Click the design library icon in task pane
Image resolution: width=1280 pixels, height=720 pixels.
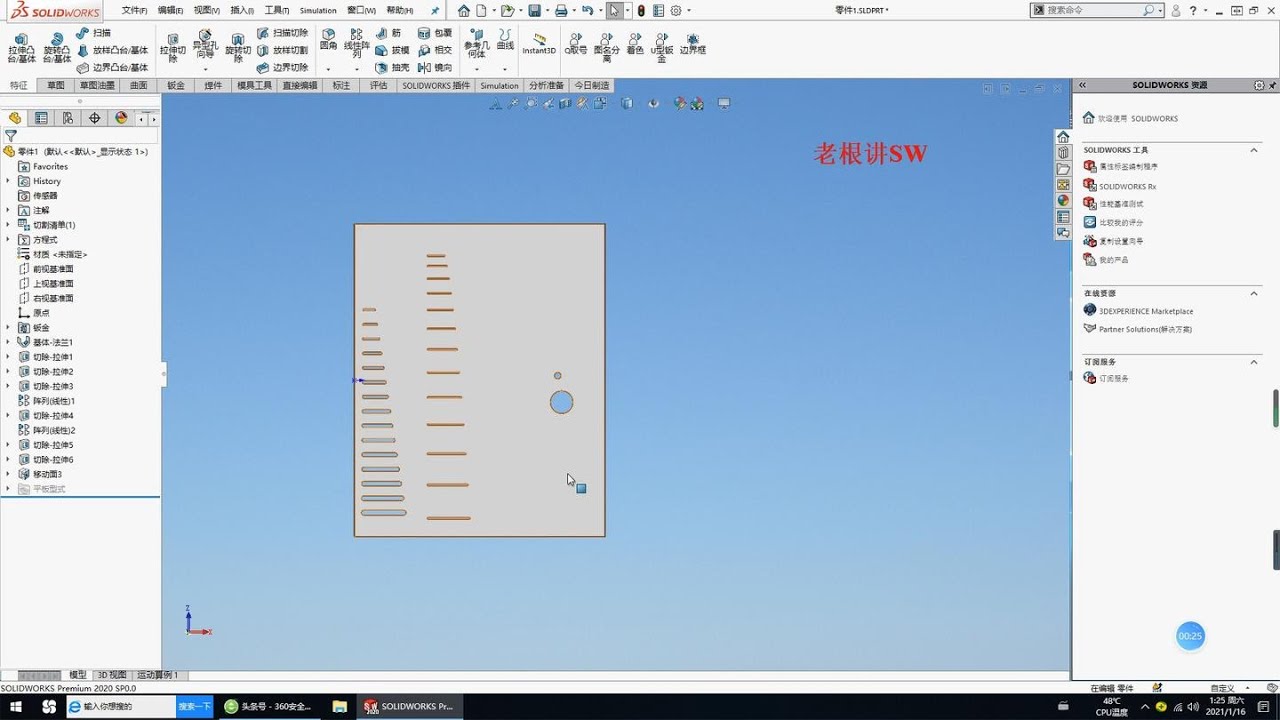click(x=1063, y=153)
